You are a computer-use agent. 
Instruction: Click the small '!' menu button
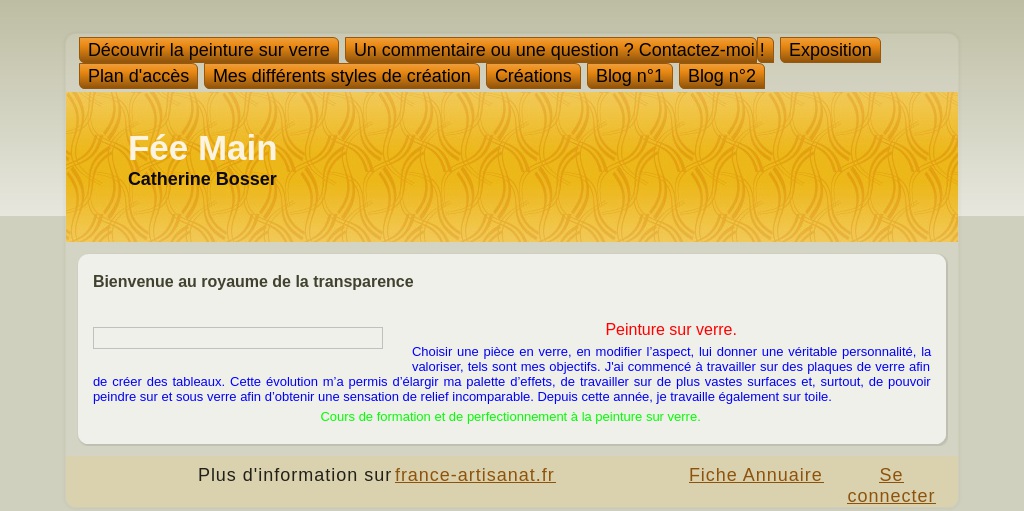(765, 50)
